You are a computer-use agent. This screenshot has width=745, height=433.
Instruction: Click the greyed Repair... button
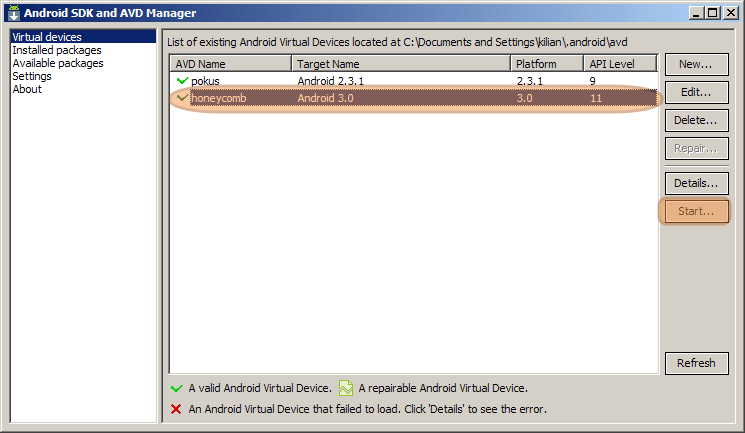tap(697, 148)
